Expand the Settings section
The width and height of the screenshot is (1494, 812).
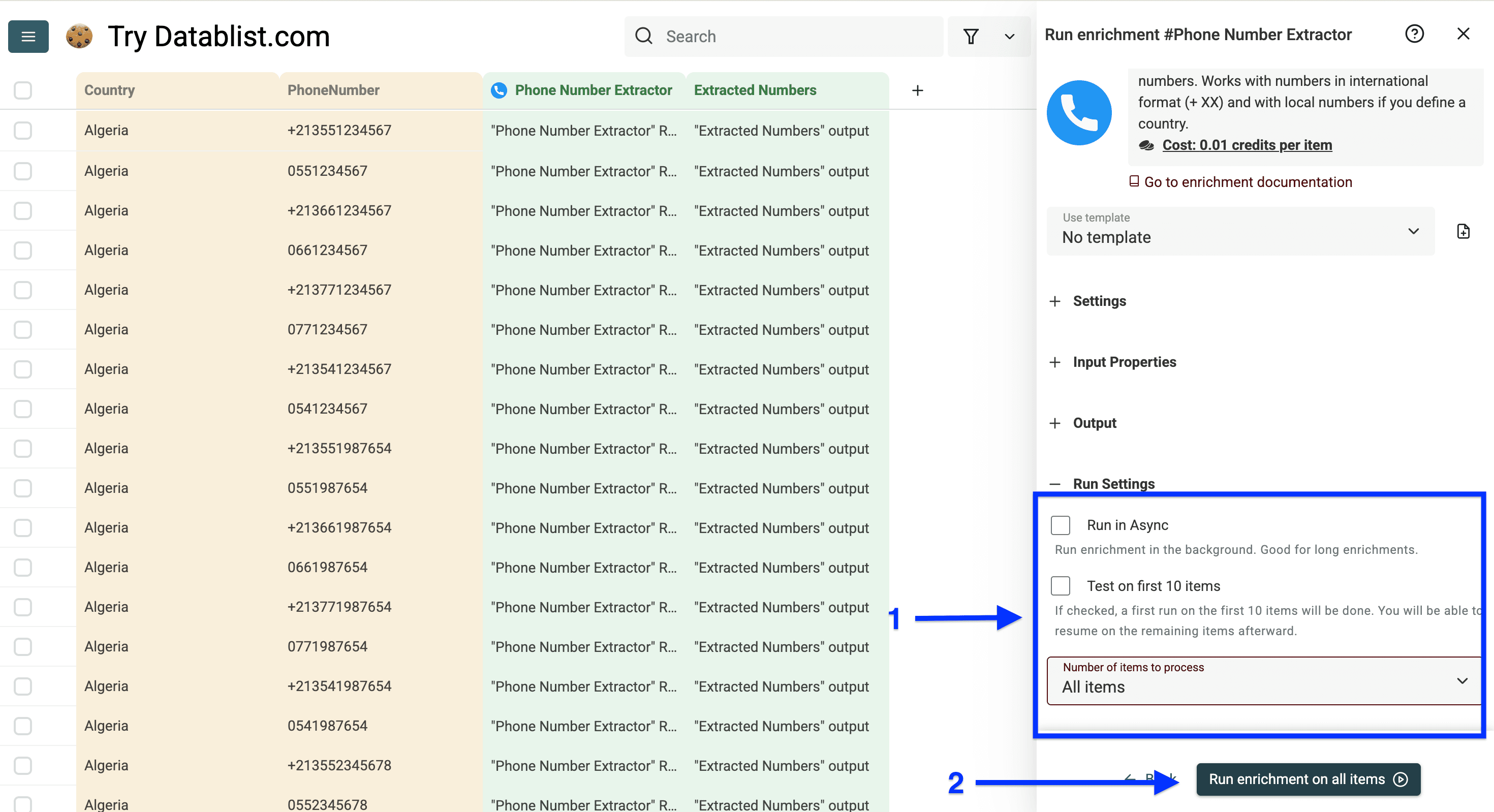pos(1054,301)
